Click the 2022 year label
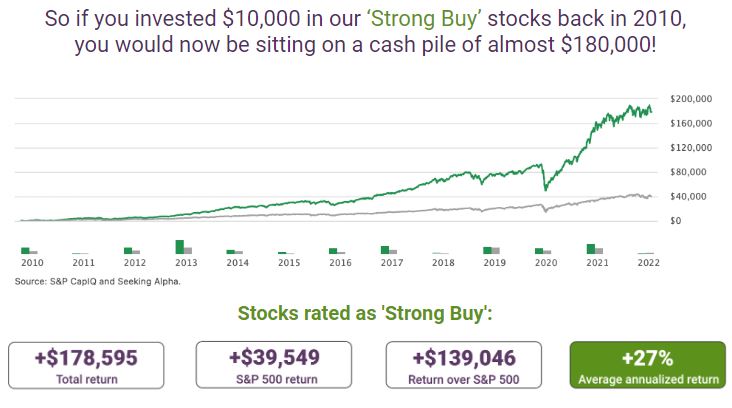732x408 pixels. click(649, 262)
